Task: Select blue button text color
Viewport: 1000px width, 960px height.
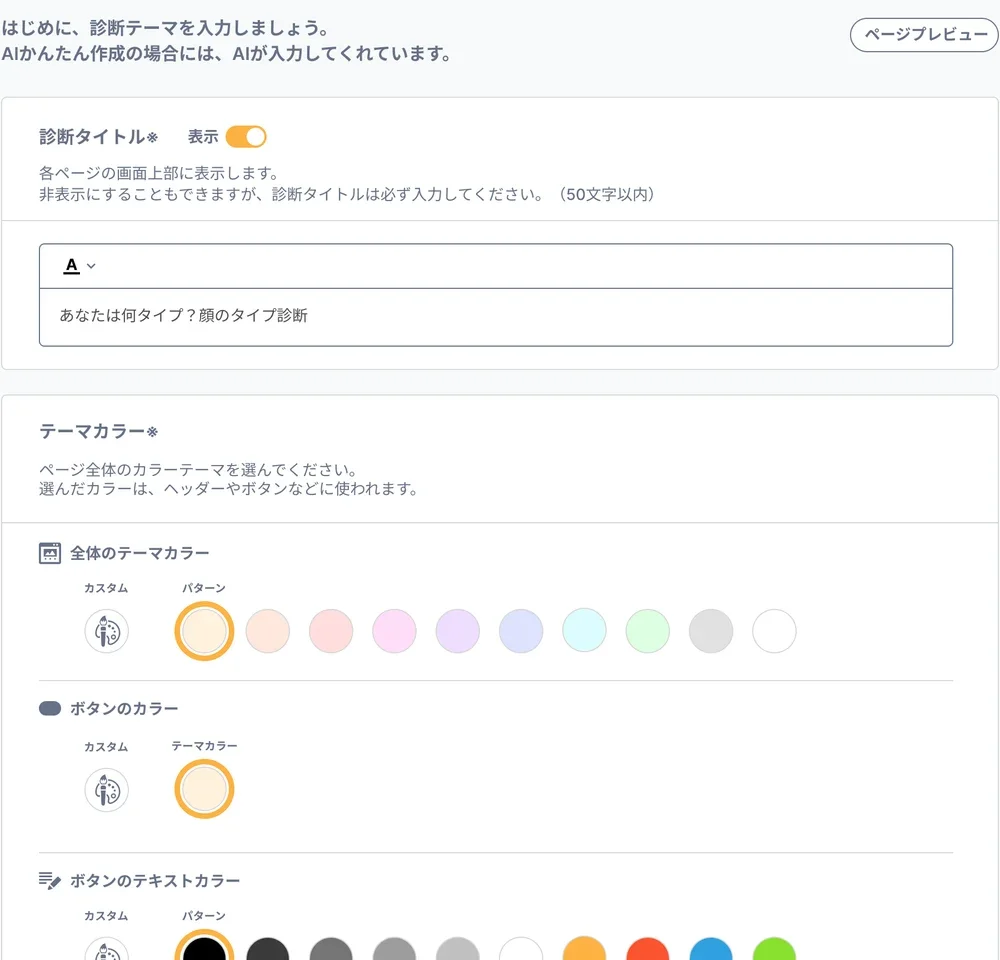Action: pos(710,949)
